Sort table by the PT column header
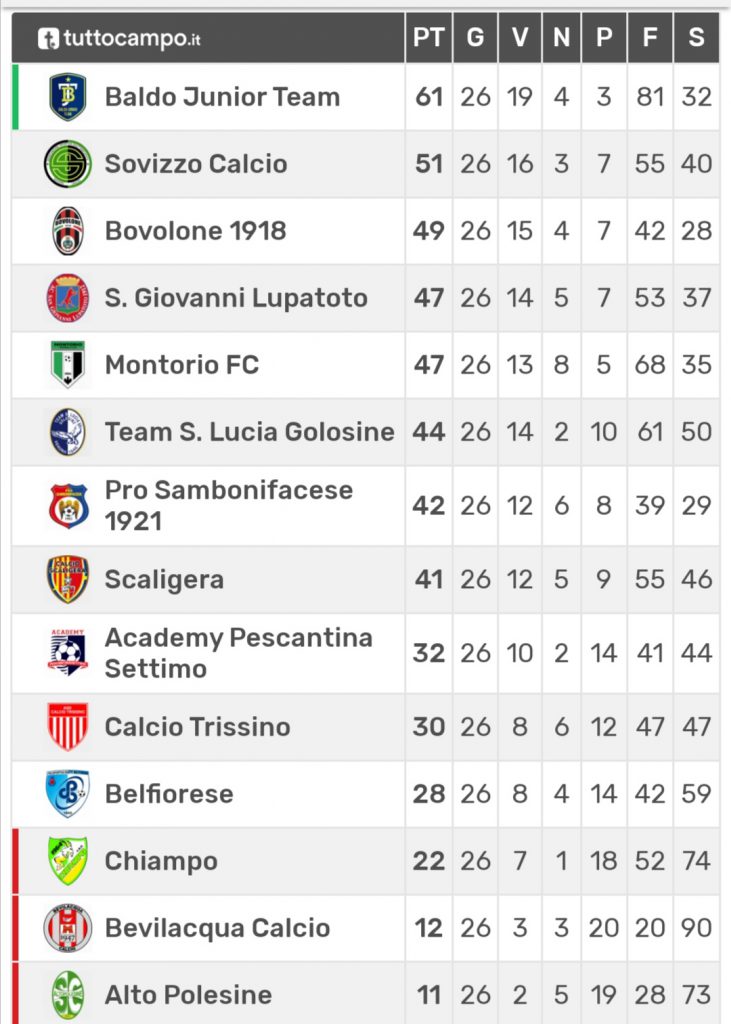The width and height of the screenshot is (731, 1024). (x=429, y=37)
